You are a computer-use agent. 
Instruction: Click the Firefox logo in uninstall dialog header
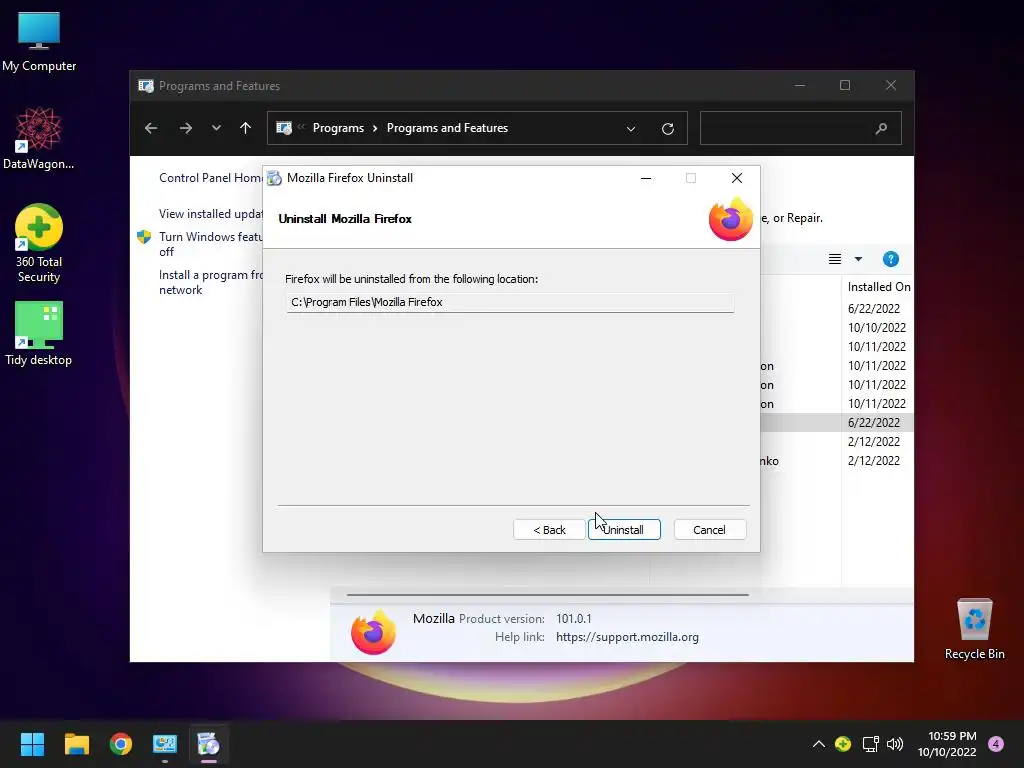[730, 219]
